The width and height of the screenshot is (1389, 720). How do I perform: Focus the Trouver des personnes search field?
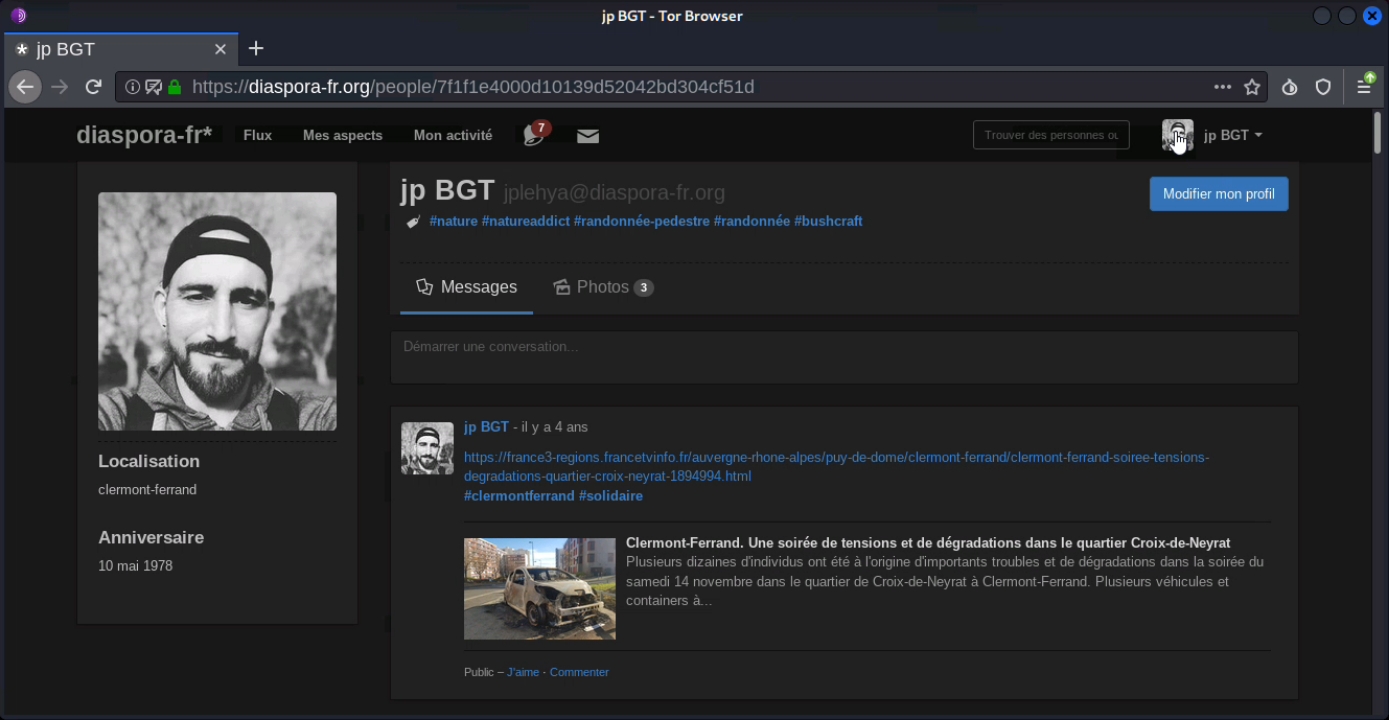1051,135
